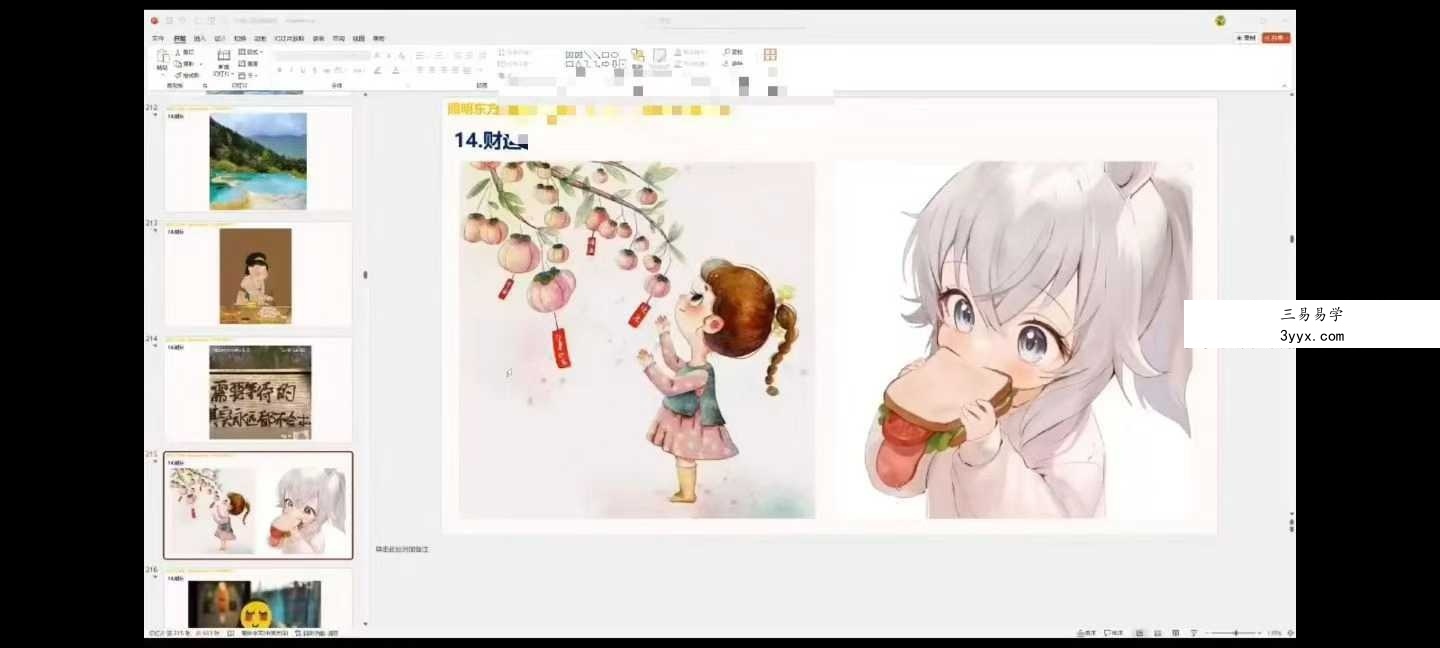Image resolution: width=1440 pixels, height=648 pixels.
Task: Click the Paste clipboard icon
Action: tap(162, 54)
